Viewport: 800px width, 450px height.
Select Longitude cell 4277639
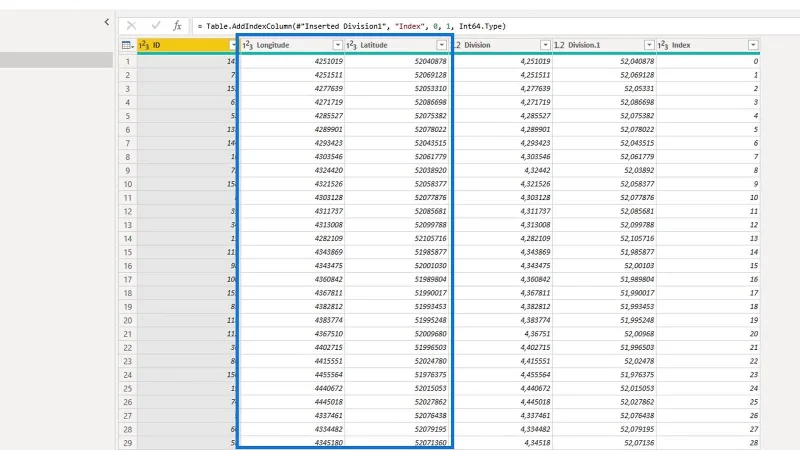(292, 88)
